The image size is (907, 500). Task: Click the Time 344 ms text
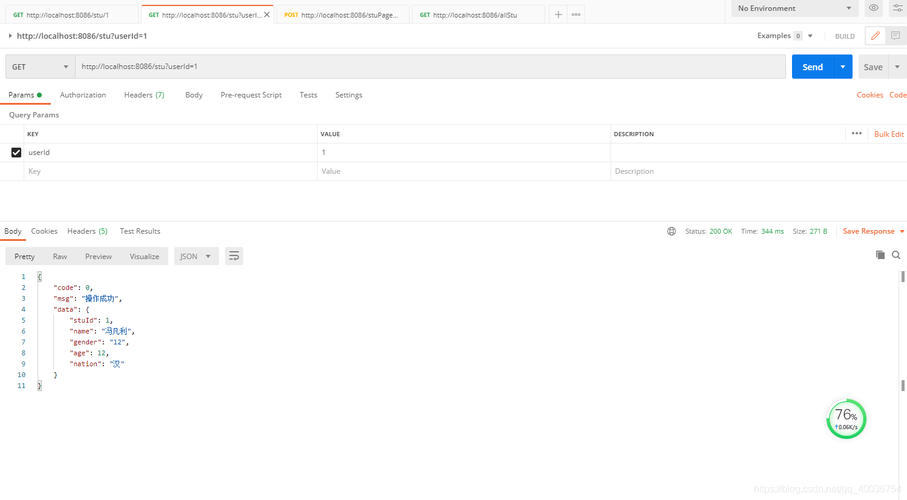[x=762, y=231]
